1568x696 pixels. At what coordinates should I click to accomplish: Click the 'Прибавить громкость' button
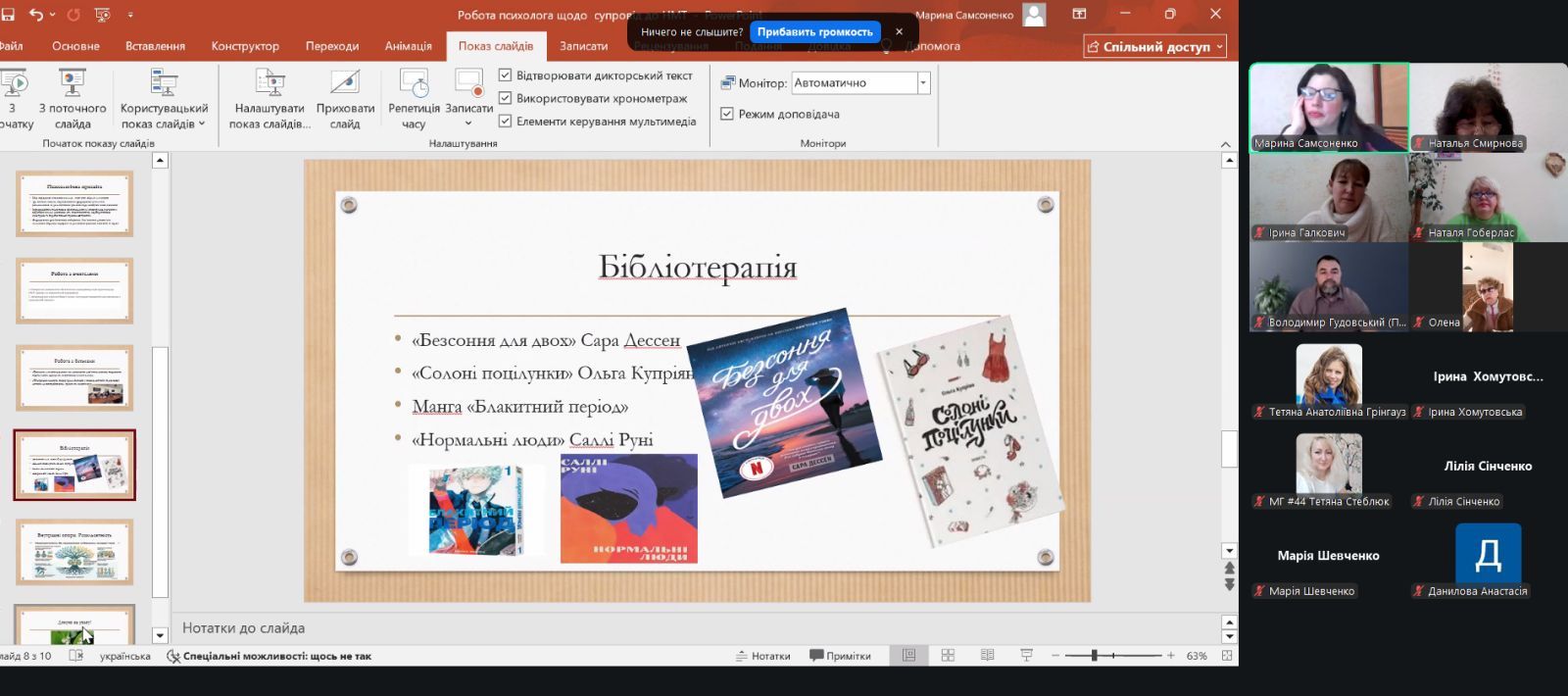click(814, 32)
